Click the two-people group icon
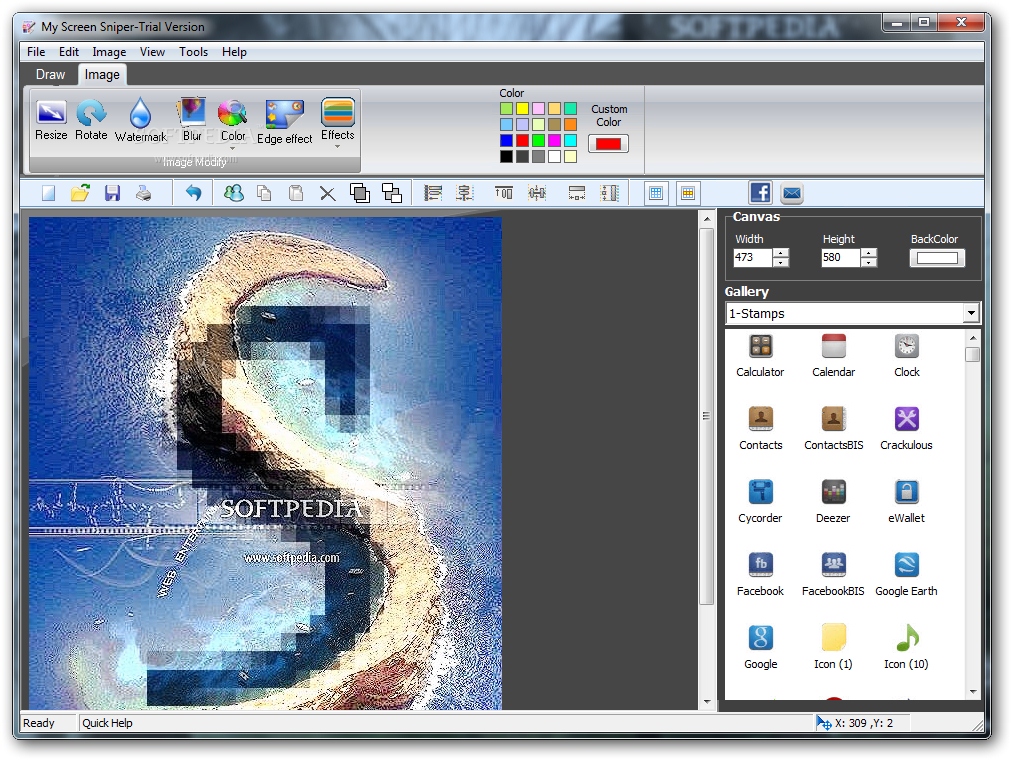Viewport: 1012px width, 760px height. click(234, 193)
